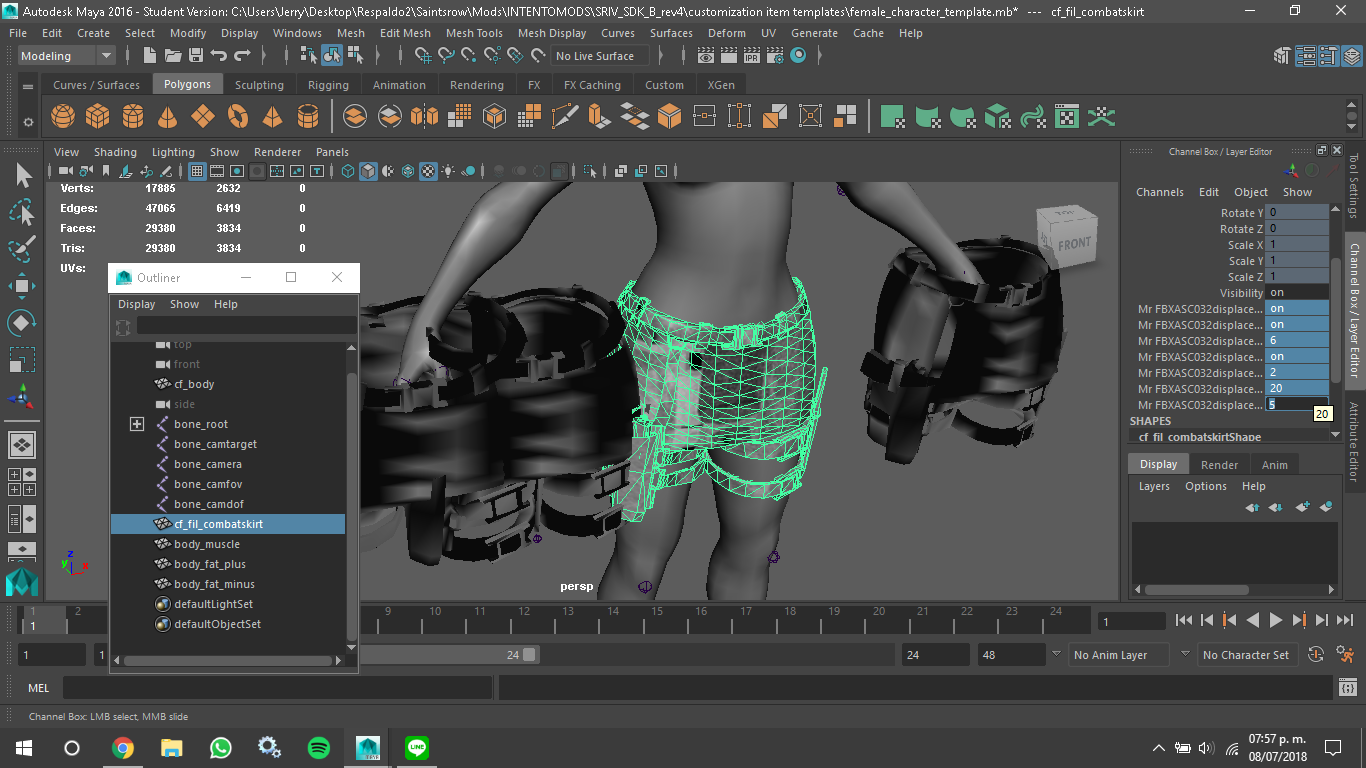Viewport: 1366px width, 768px height.
Task: Click the Open Scene folder icon
Action: click(x=174, y=56)
